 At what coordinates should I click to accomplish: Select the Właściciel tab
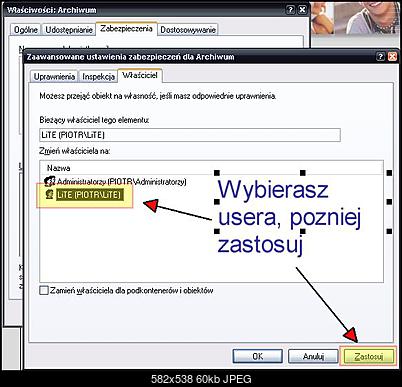(140, 75)
